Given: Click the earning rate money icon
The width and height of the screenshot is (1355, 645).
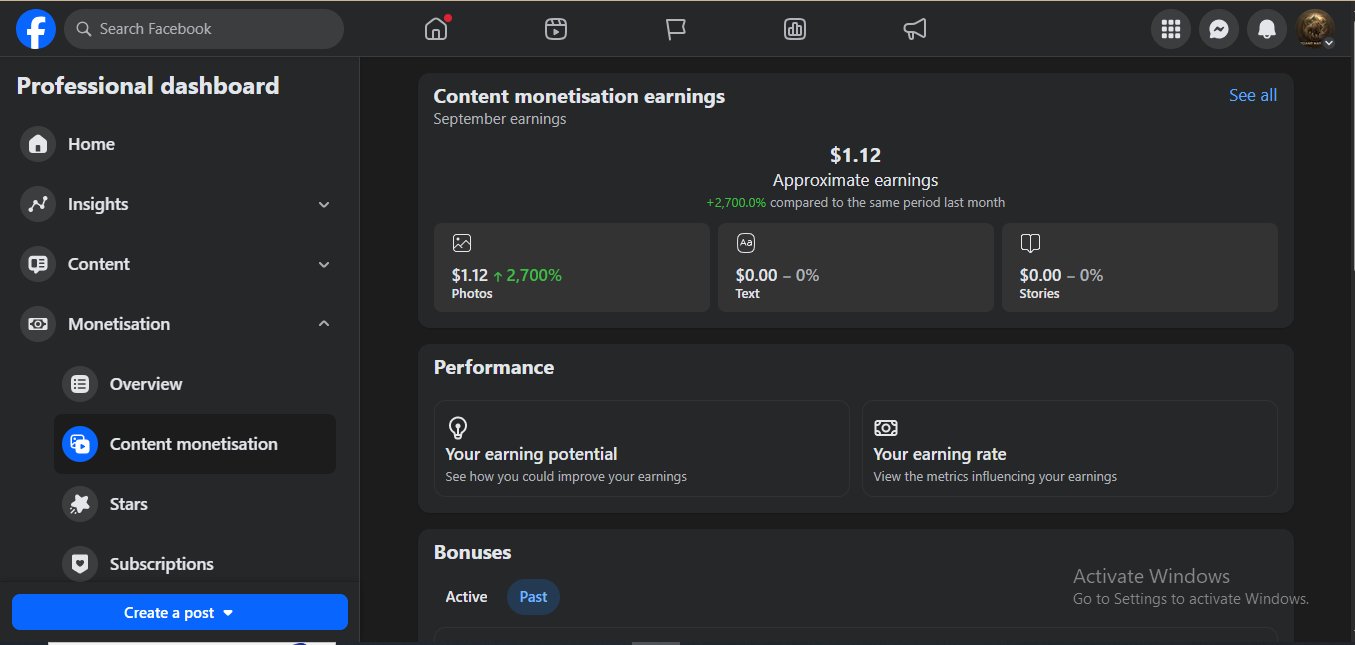Looking at the screenshot, I should tap(886, 428).
